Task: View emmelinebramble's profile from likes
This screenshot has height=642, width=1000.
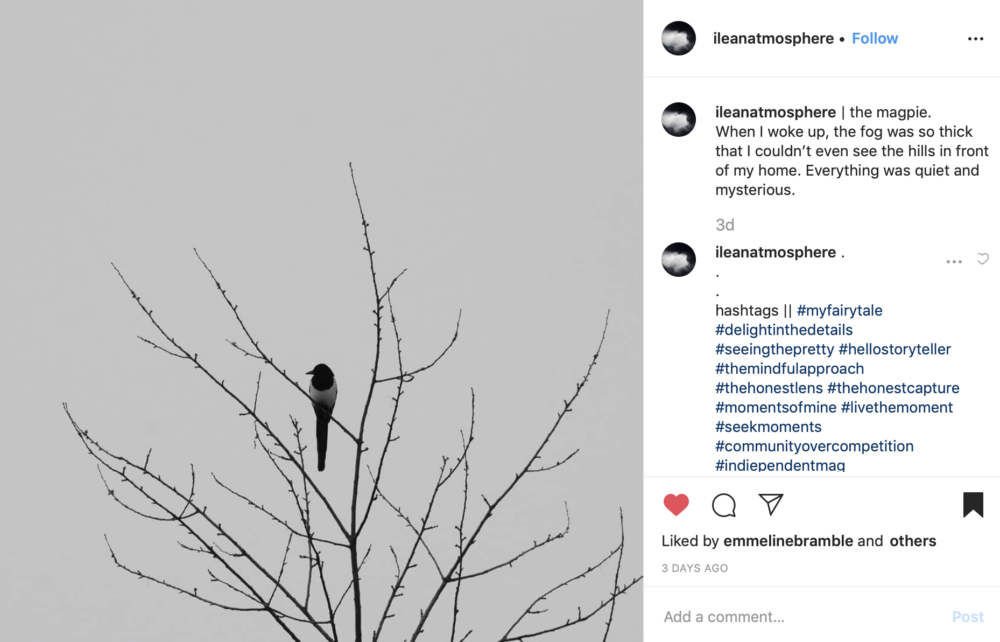Action: click(788, 541)
